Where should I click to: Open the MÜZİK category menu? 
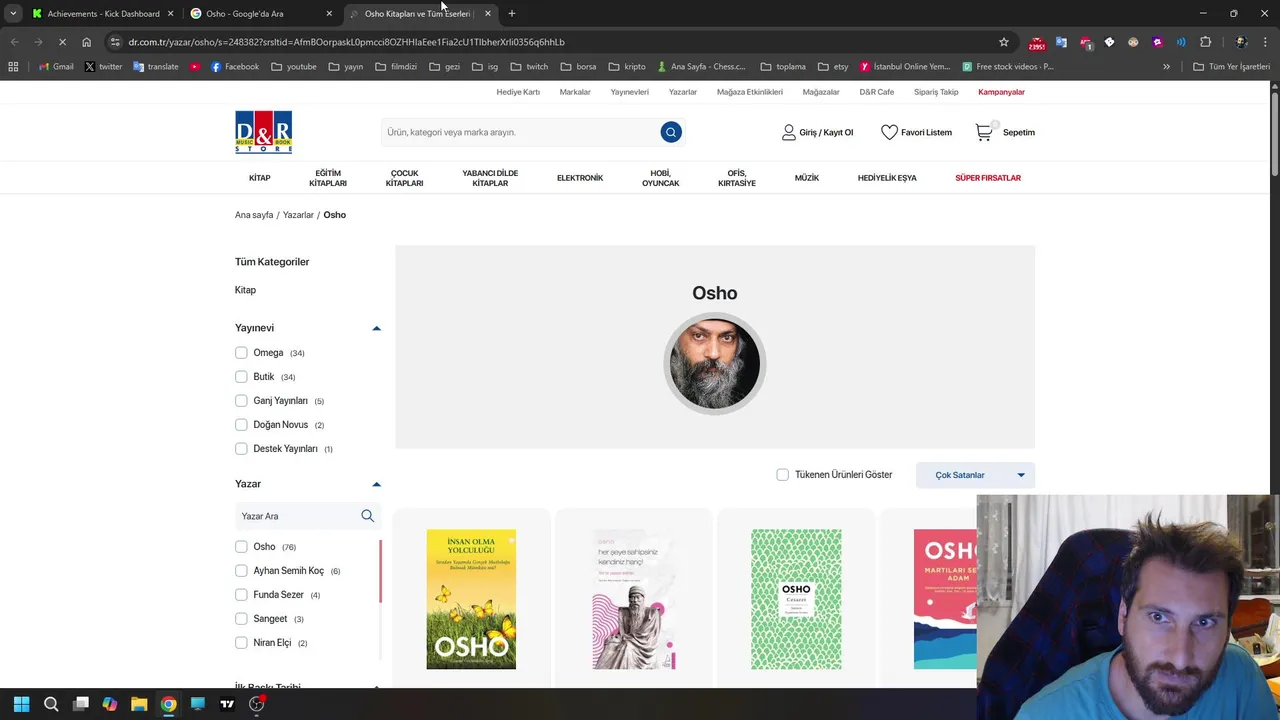click(807, 178)
